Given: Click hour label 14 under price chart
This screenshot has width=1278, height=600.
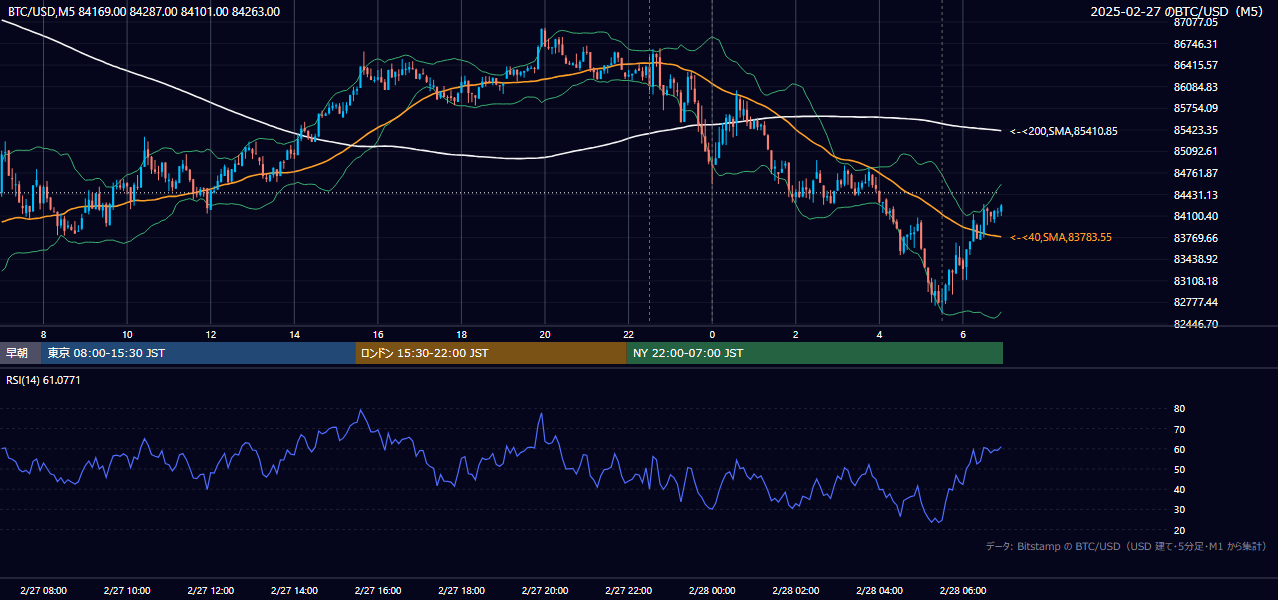Looking at the screenshot, I should click(294, 334).
